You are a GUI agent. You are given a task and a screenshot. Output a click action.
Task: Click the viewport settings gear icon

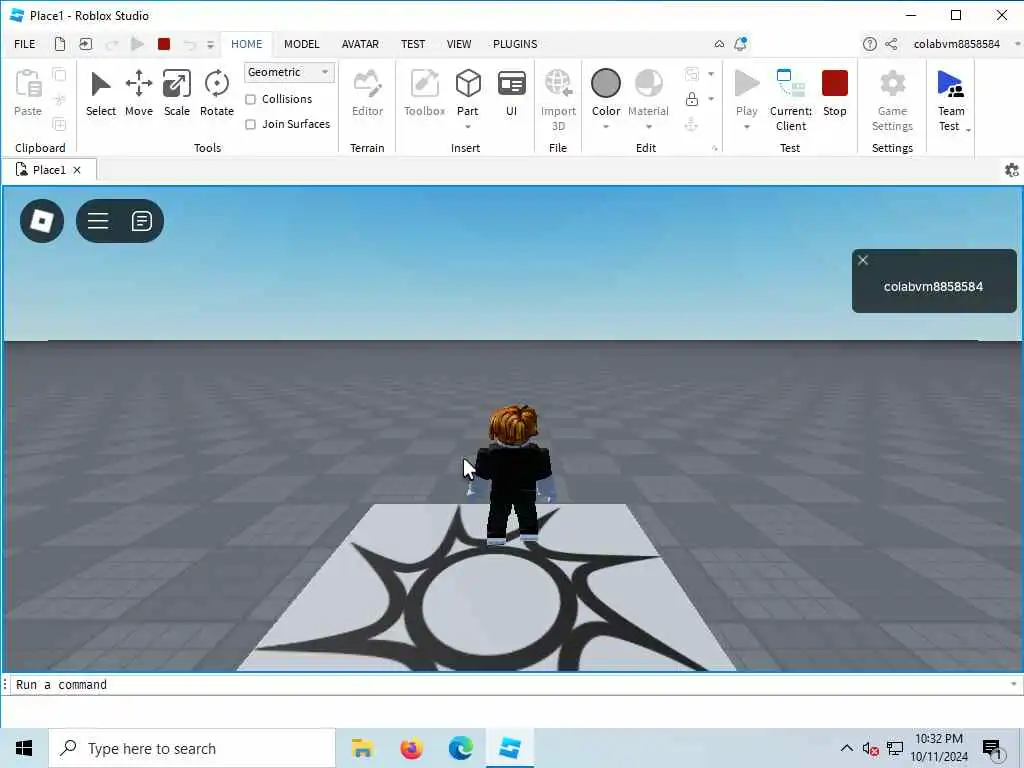click(x=1012, y=170)
